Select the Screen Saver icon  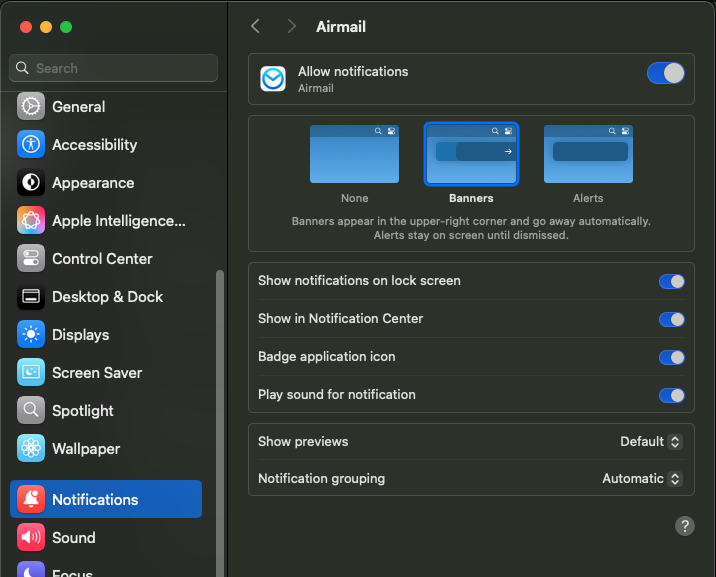pyautogui.click(x=31, y=373)
